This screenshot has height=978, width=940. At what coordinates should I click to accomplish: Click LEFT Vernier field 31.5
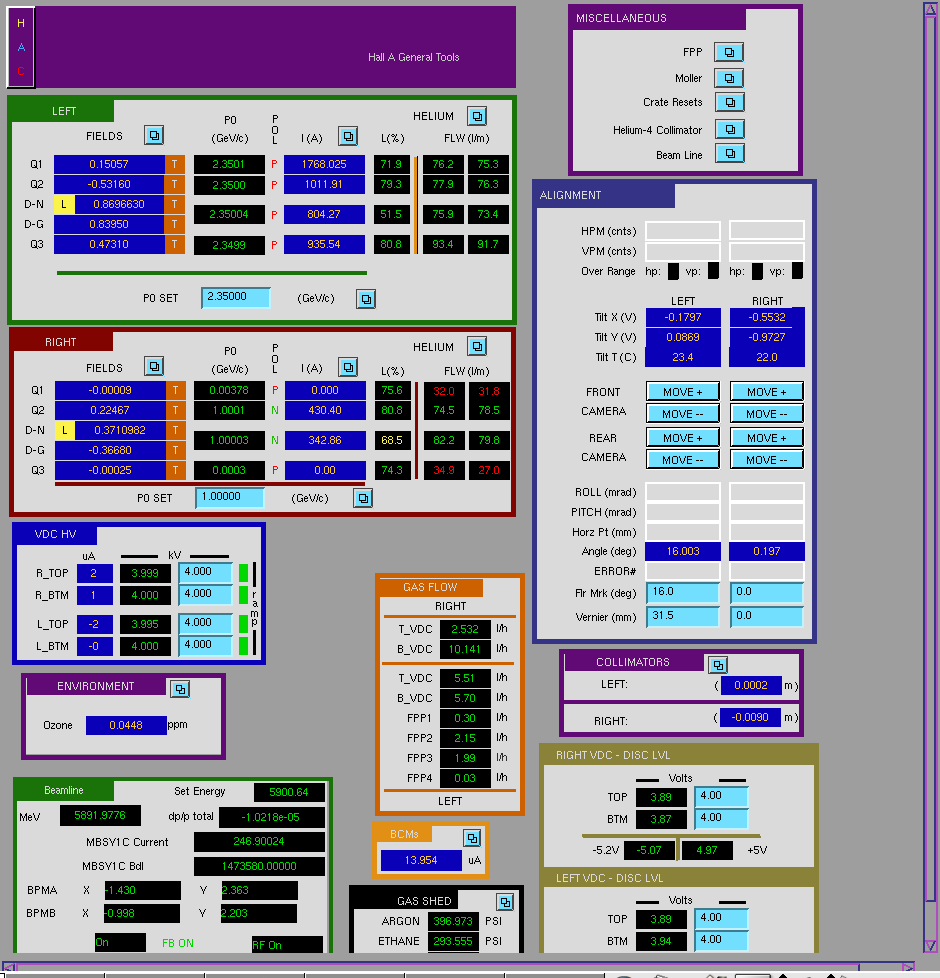683,616
